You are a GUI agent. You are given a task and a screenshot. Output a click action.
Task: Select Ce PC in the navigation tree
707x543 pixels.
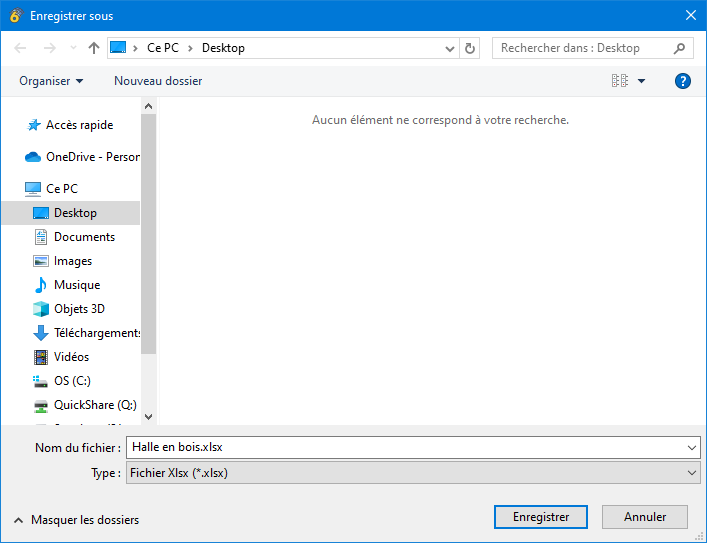pyautogui.click(x=62, y=189)
